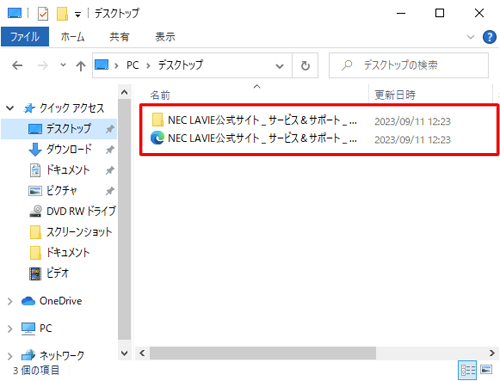Open Help with the blue question icon
The width and height of the screenshot is (500, 381).
click(489, 37)
